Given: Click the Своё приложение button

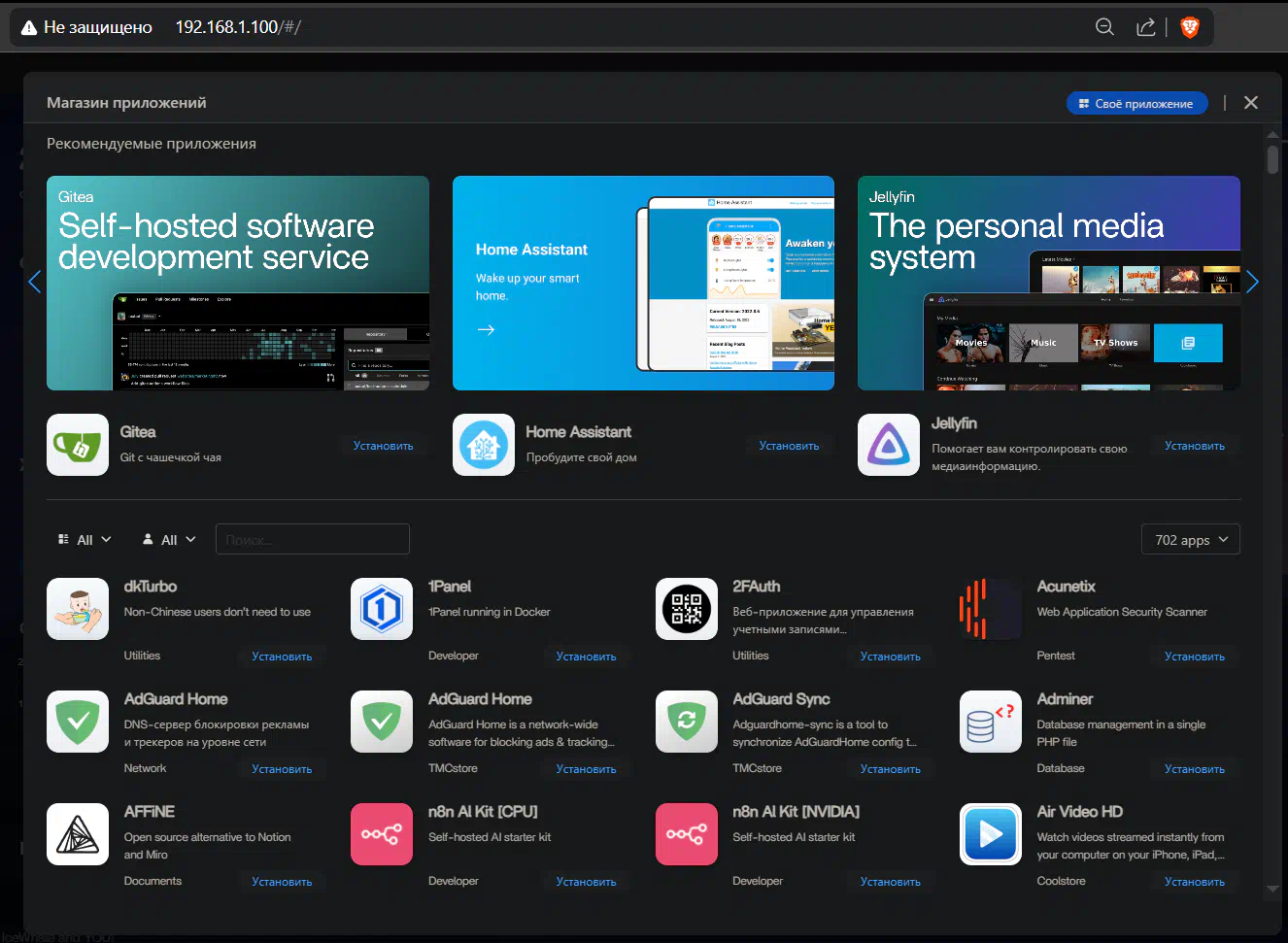Looking at the screenshot, I should [1136, 103].
